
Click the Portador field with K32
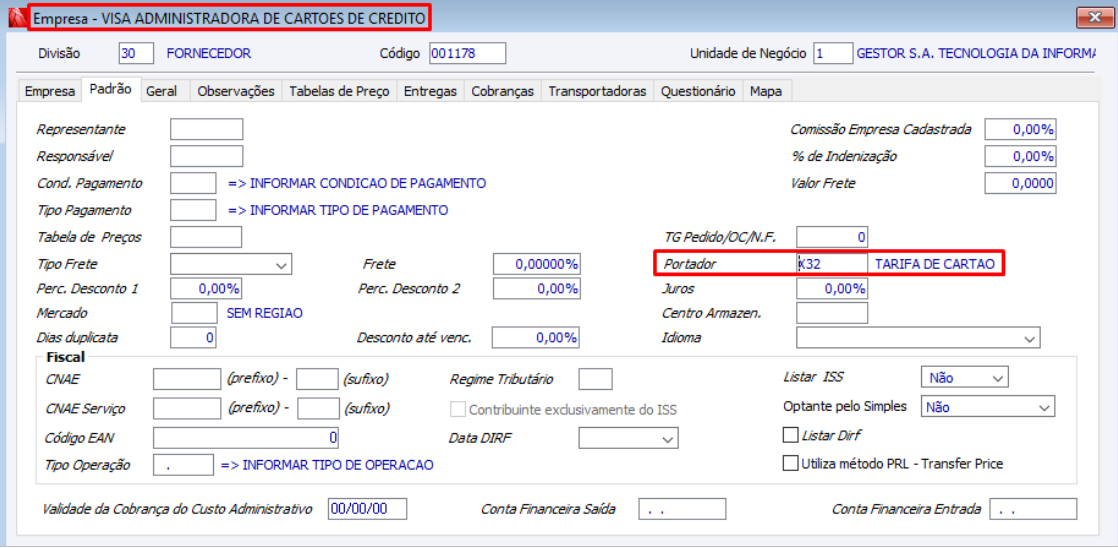[x=832, y=264]
